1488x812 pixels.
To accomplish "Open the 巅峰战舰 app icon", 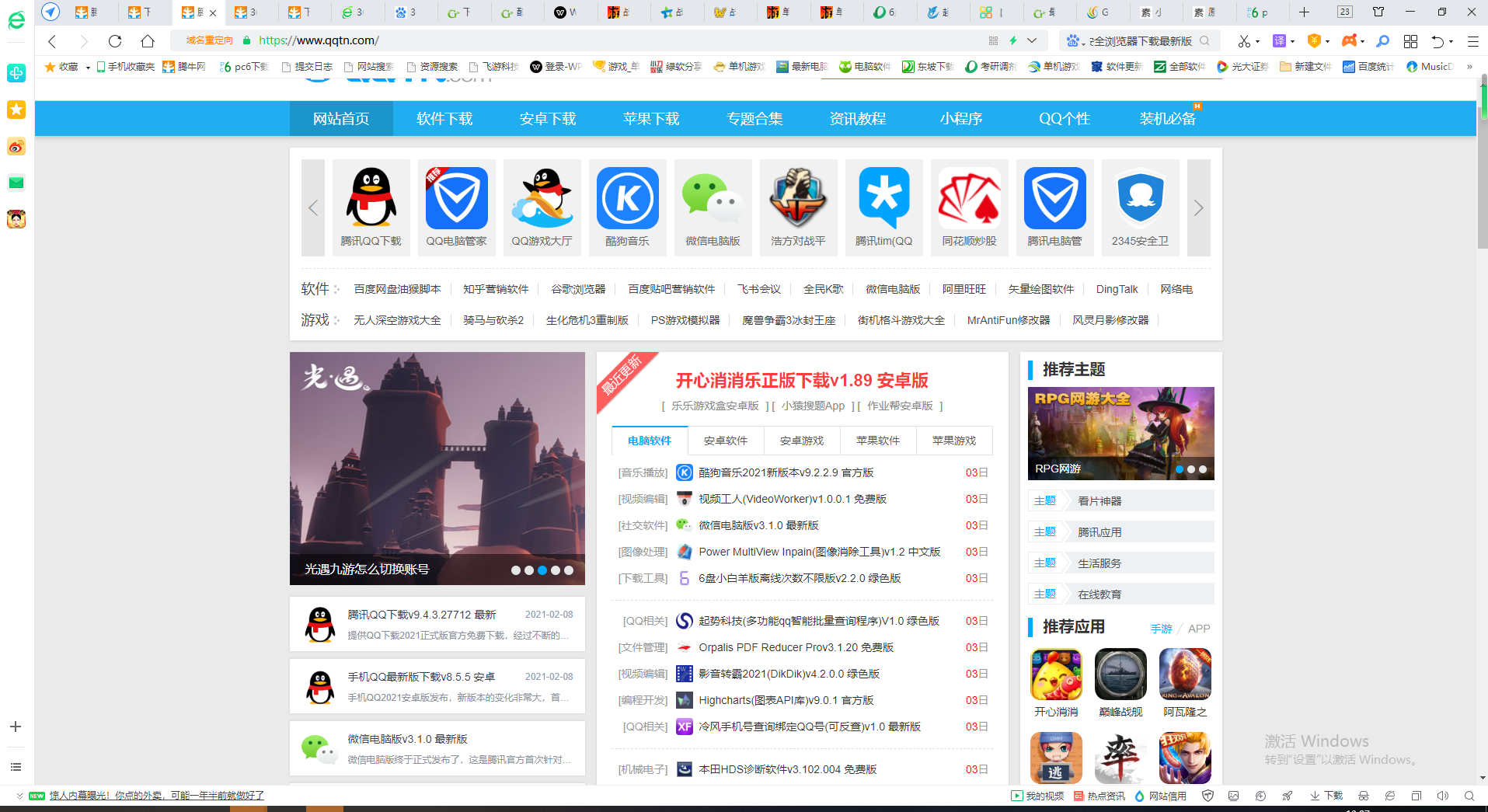I will pos(1120,674).
